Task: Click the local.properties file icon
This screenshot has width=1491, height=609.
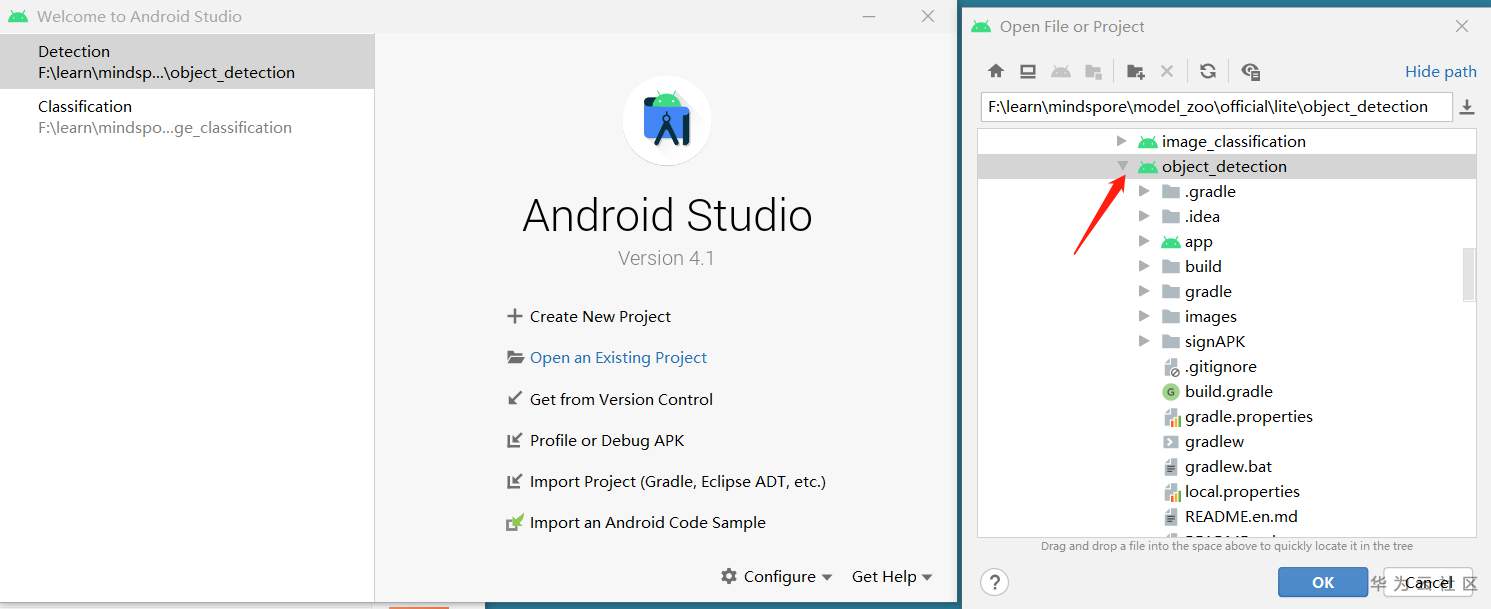Action: click(x=1171, y=492)
